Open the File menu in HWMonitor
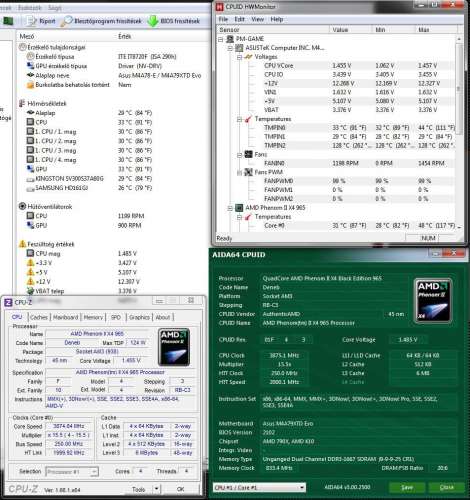The height and width of the screenshot is (500, 470). click(x=223, y=19)
